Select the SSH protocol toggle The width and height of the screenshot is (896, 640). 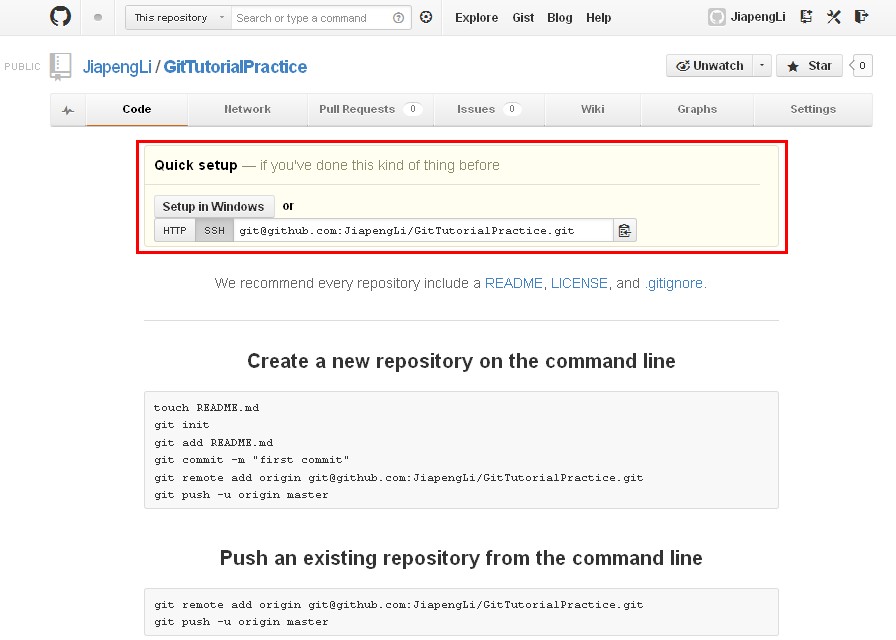214,230
